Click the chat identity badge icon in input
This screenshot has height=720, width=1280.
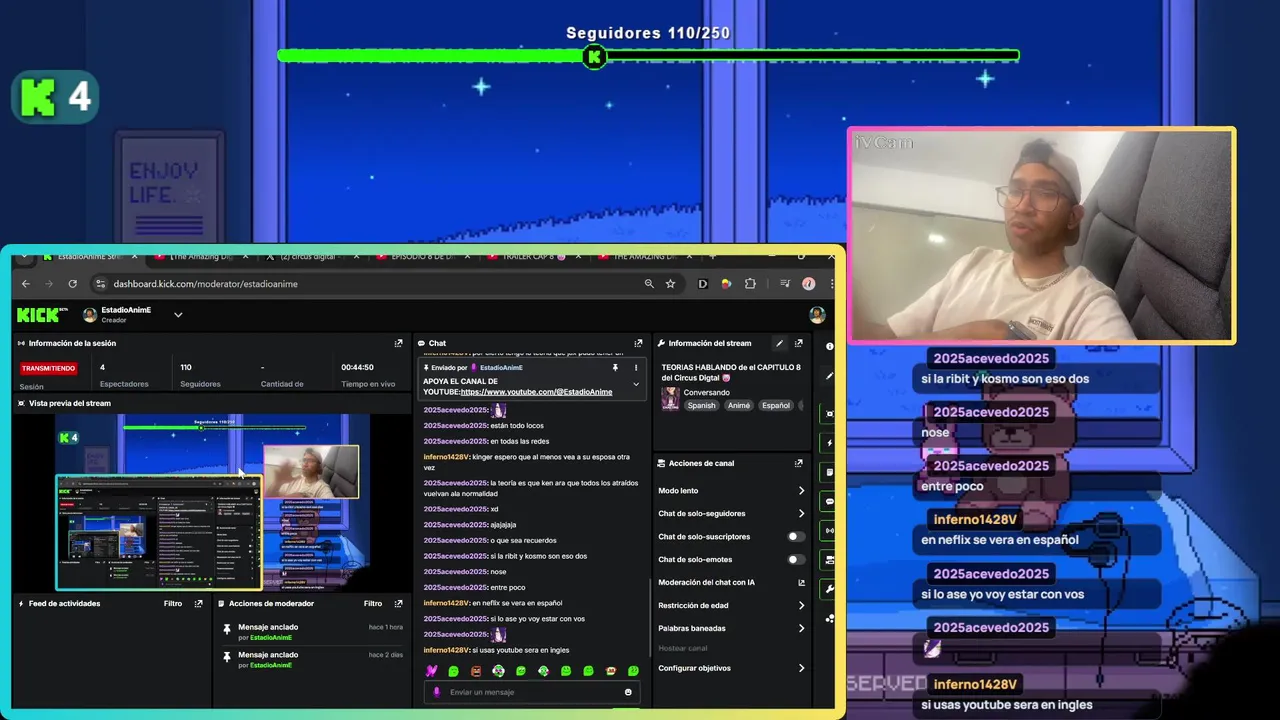click(437, 692)
